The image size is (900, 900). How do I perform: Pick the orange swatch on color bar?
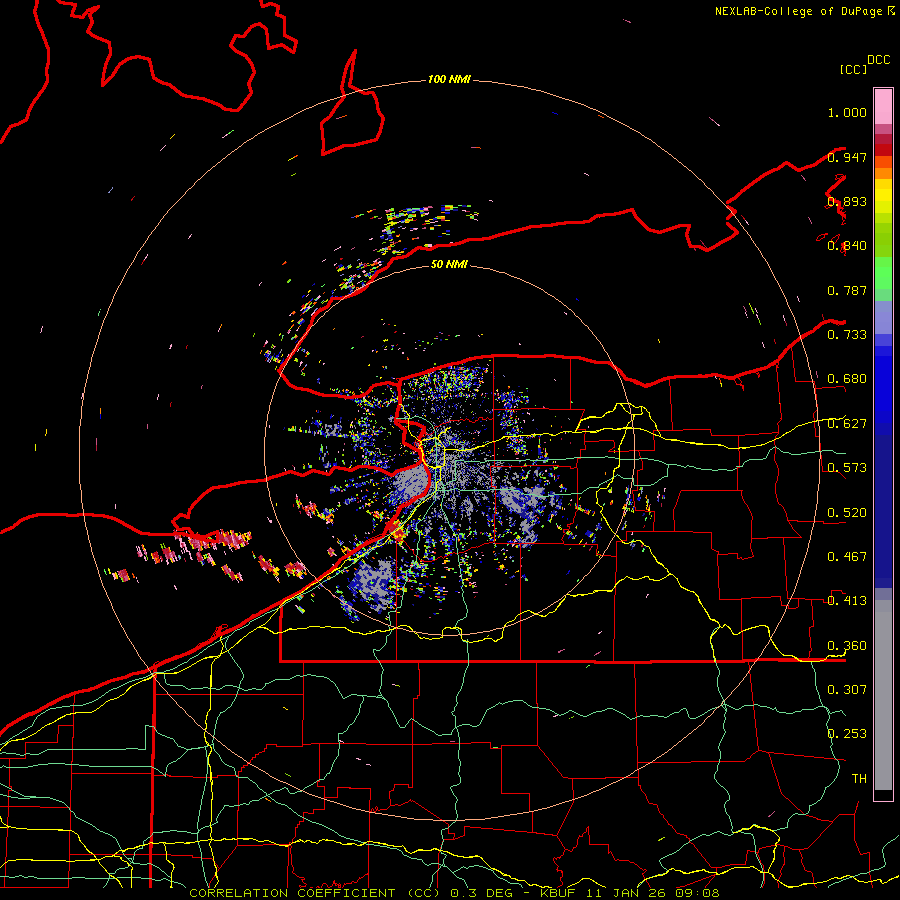(883, 173)
